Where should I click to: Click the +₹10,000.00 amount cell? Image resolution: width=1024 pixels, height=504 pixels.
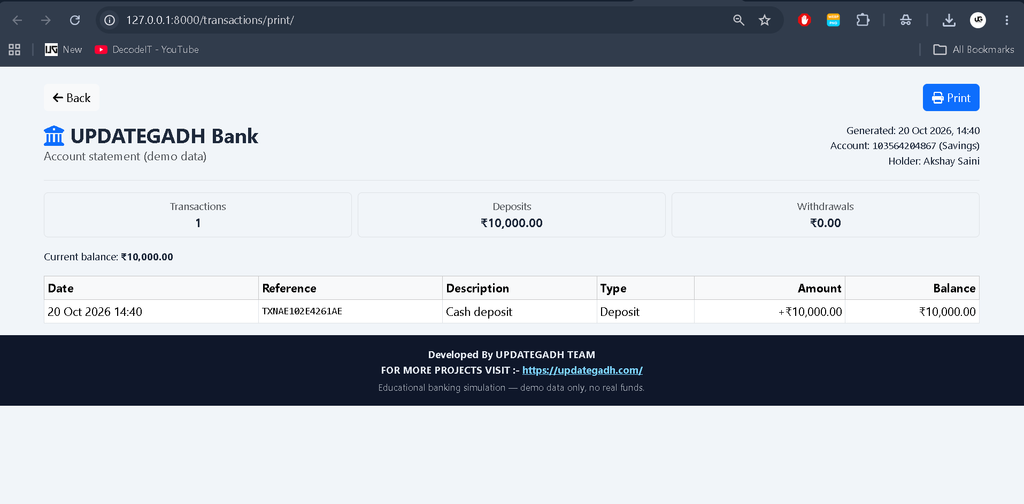tap(769, 311)
